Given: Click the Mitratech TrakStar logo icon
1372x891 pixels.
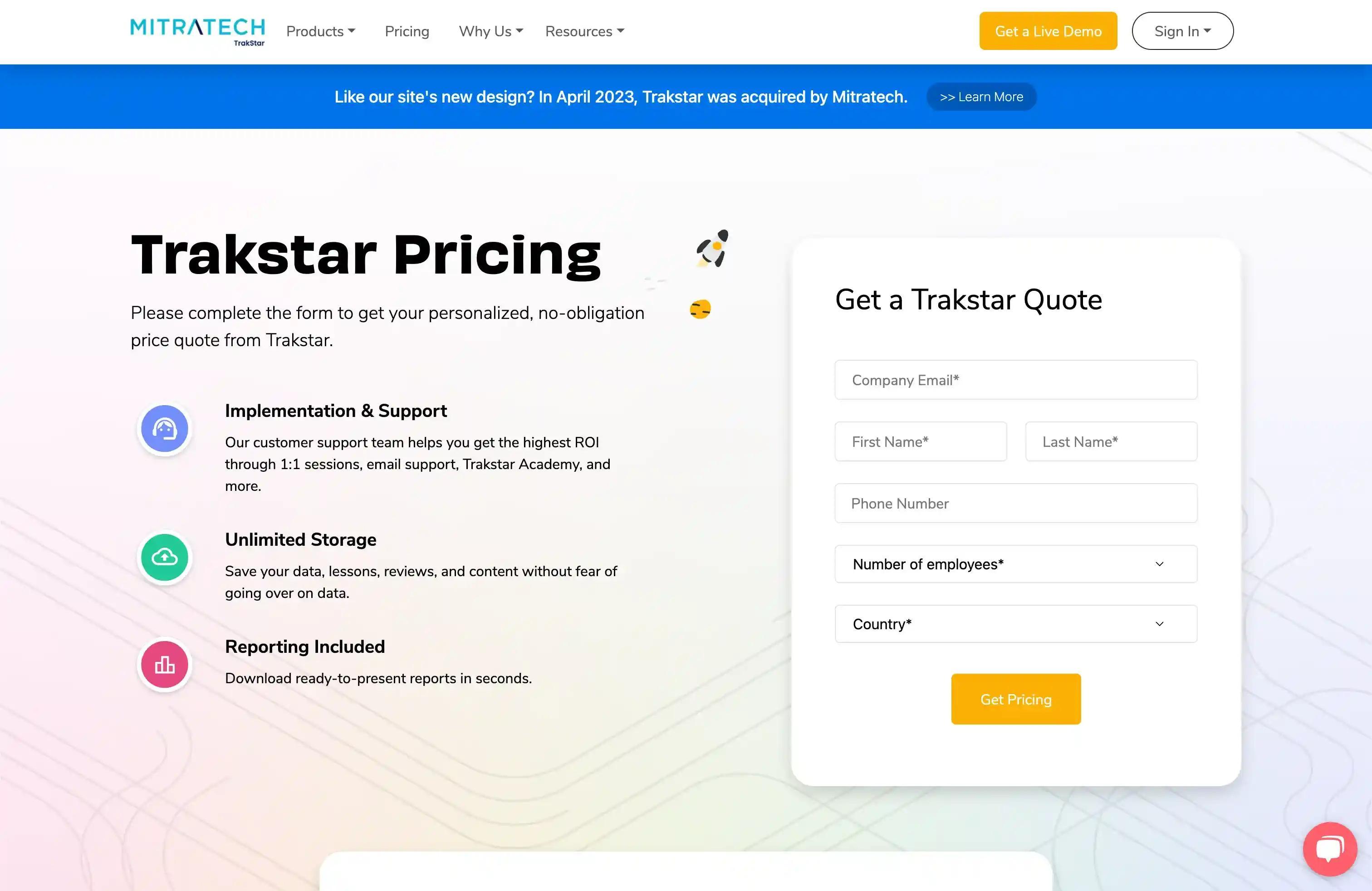Looking at the screenshot, I should [x=197, y=30].
